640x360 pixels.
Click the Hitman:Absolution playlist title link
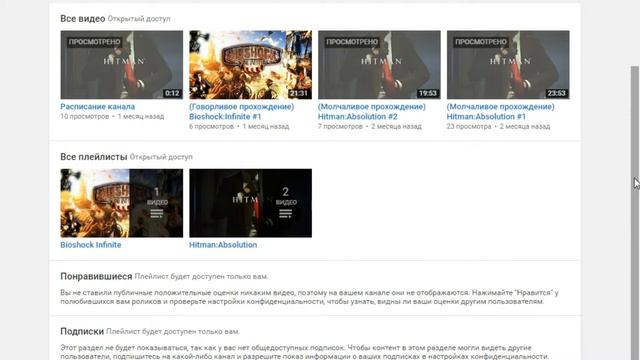pyautogui.click(x=223, y=245)
